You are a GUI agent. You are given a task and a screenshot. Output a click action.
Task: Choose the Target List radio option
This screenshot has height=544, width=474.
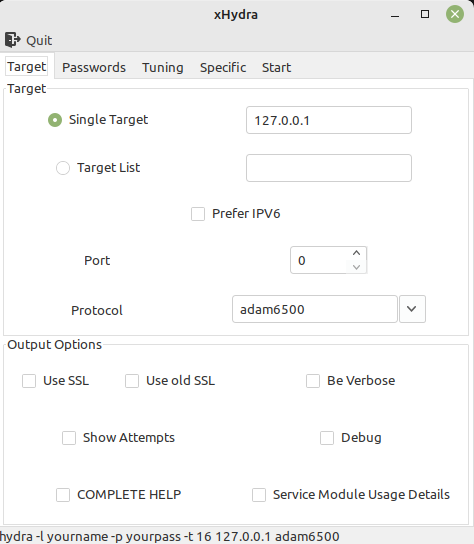(x=63, y=168)
